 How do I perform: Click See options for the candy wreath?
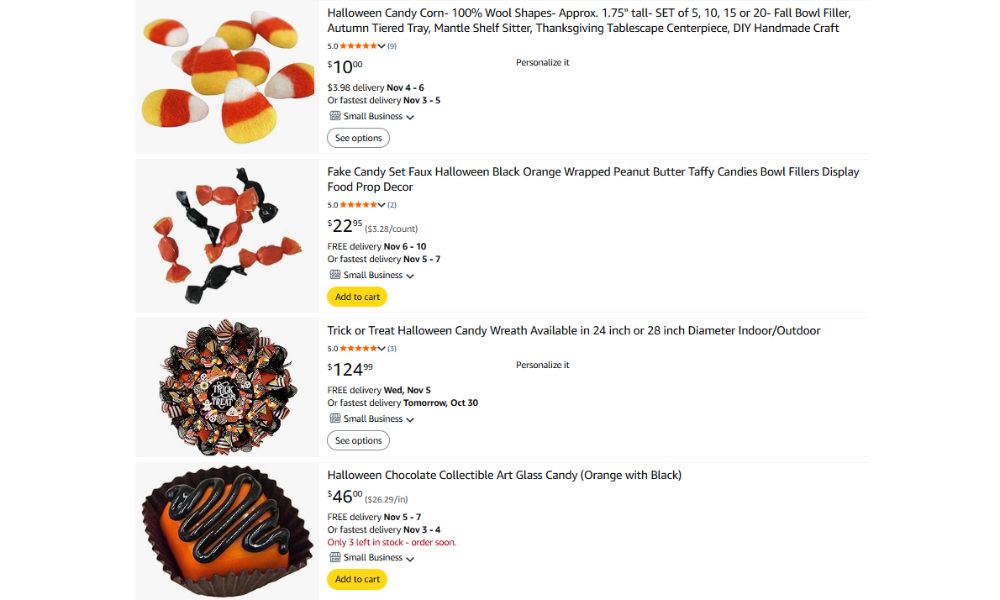(358, 440)
